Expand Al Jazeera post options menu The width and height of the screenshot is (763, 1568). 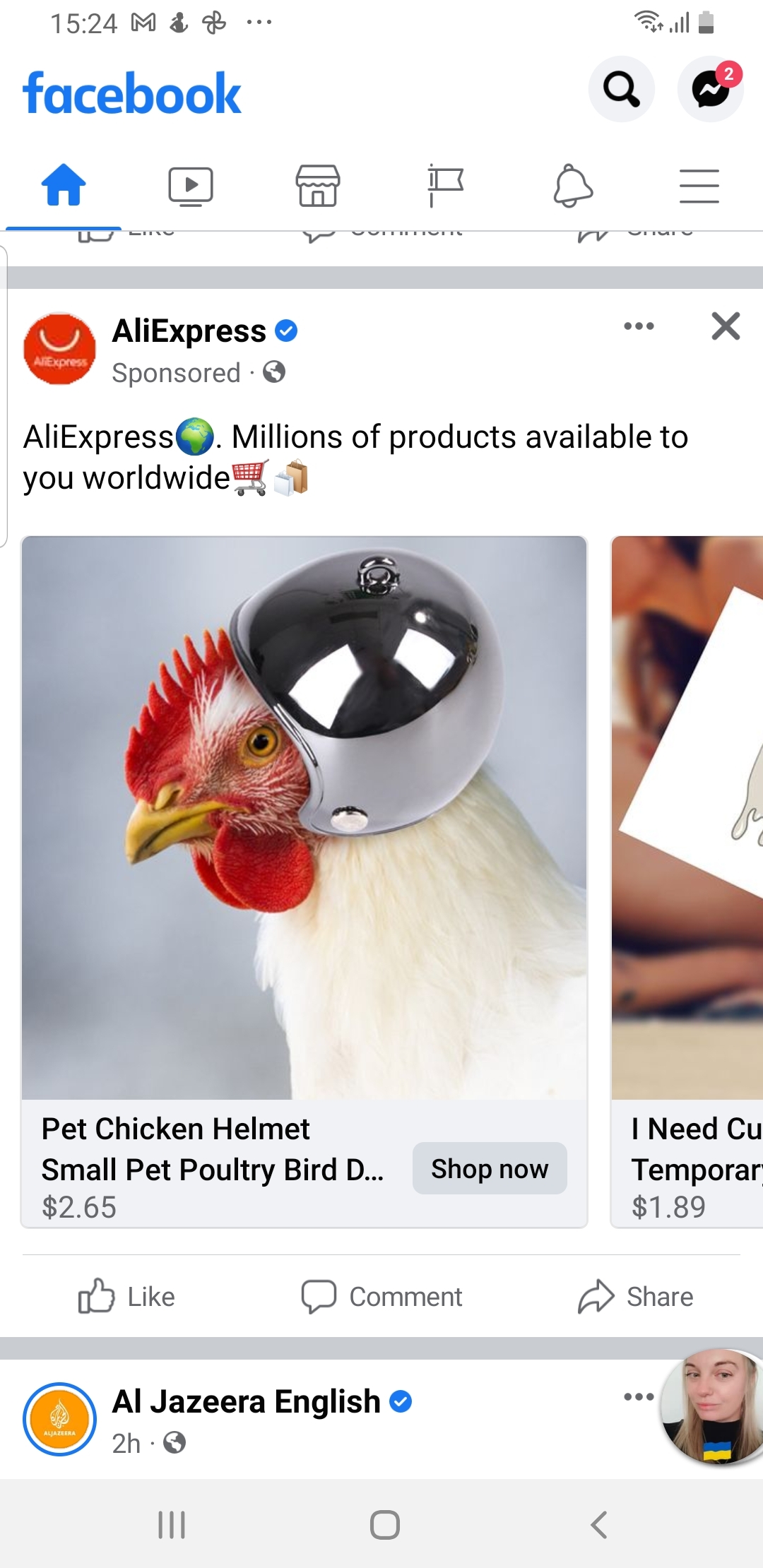point(639,1396)
